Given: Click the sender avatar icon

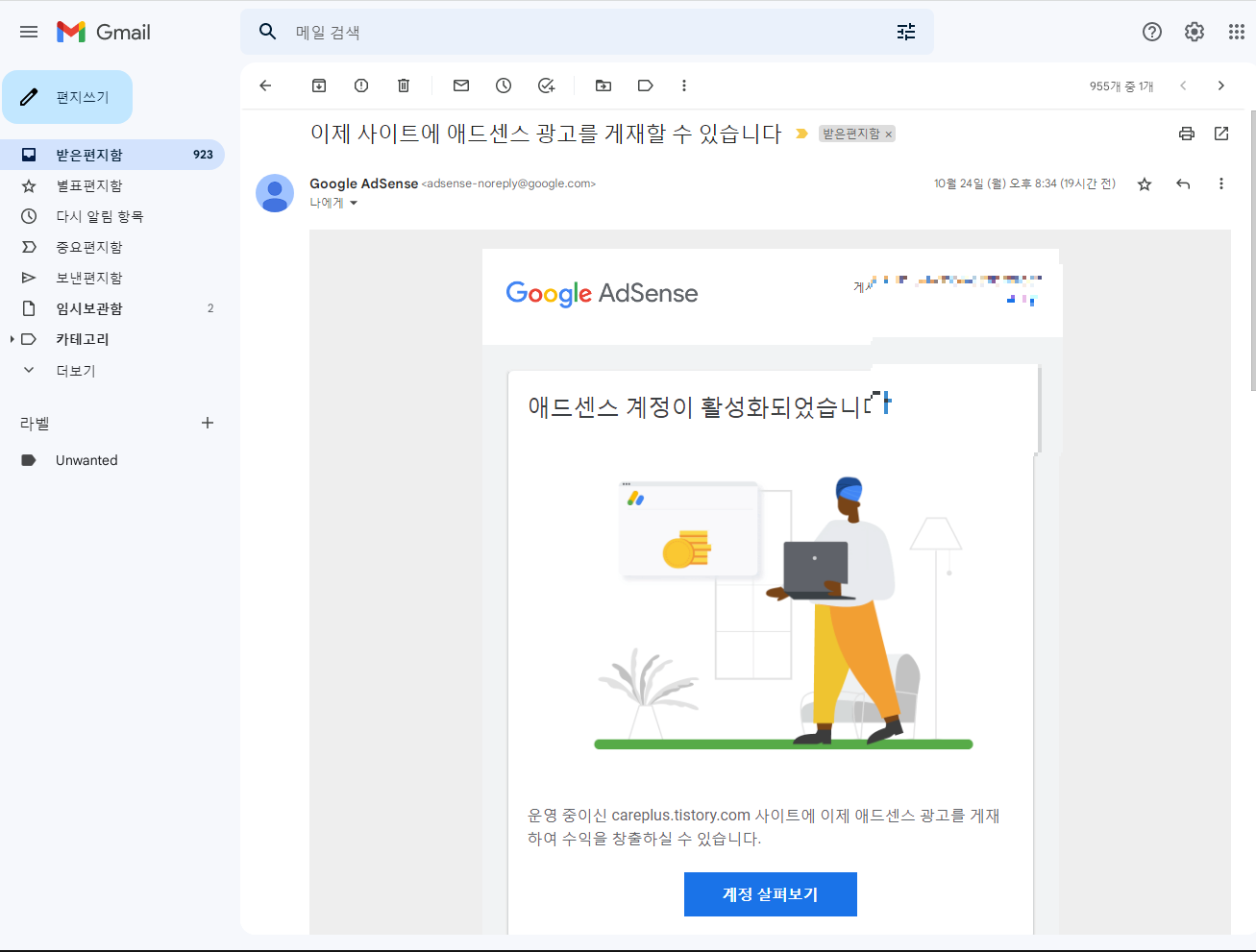Looking at the screenshot, I should click(275, 193).
